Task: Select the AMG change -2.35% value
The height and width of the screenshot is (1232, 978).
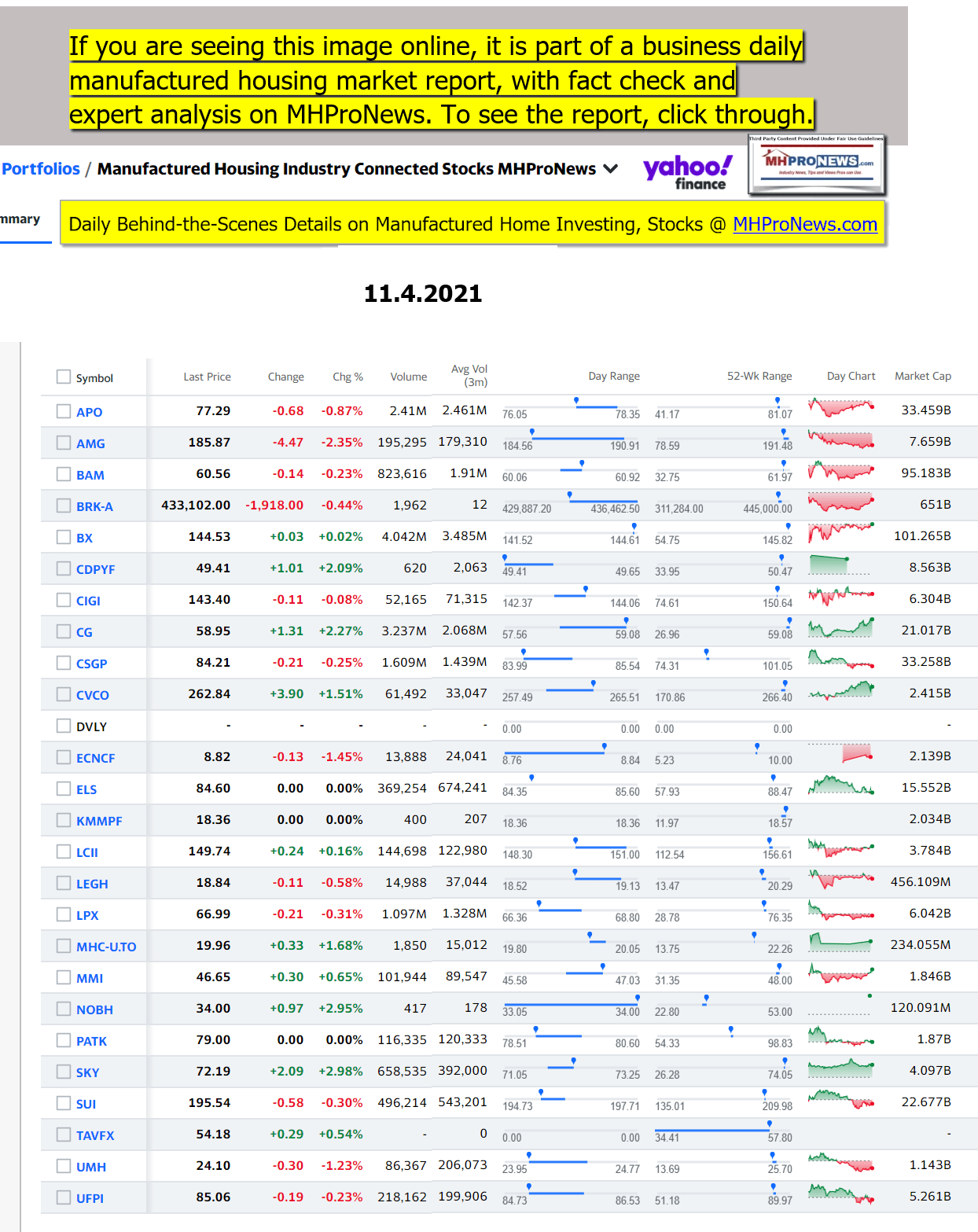Action: point(342,442)
